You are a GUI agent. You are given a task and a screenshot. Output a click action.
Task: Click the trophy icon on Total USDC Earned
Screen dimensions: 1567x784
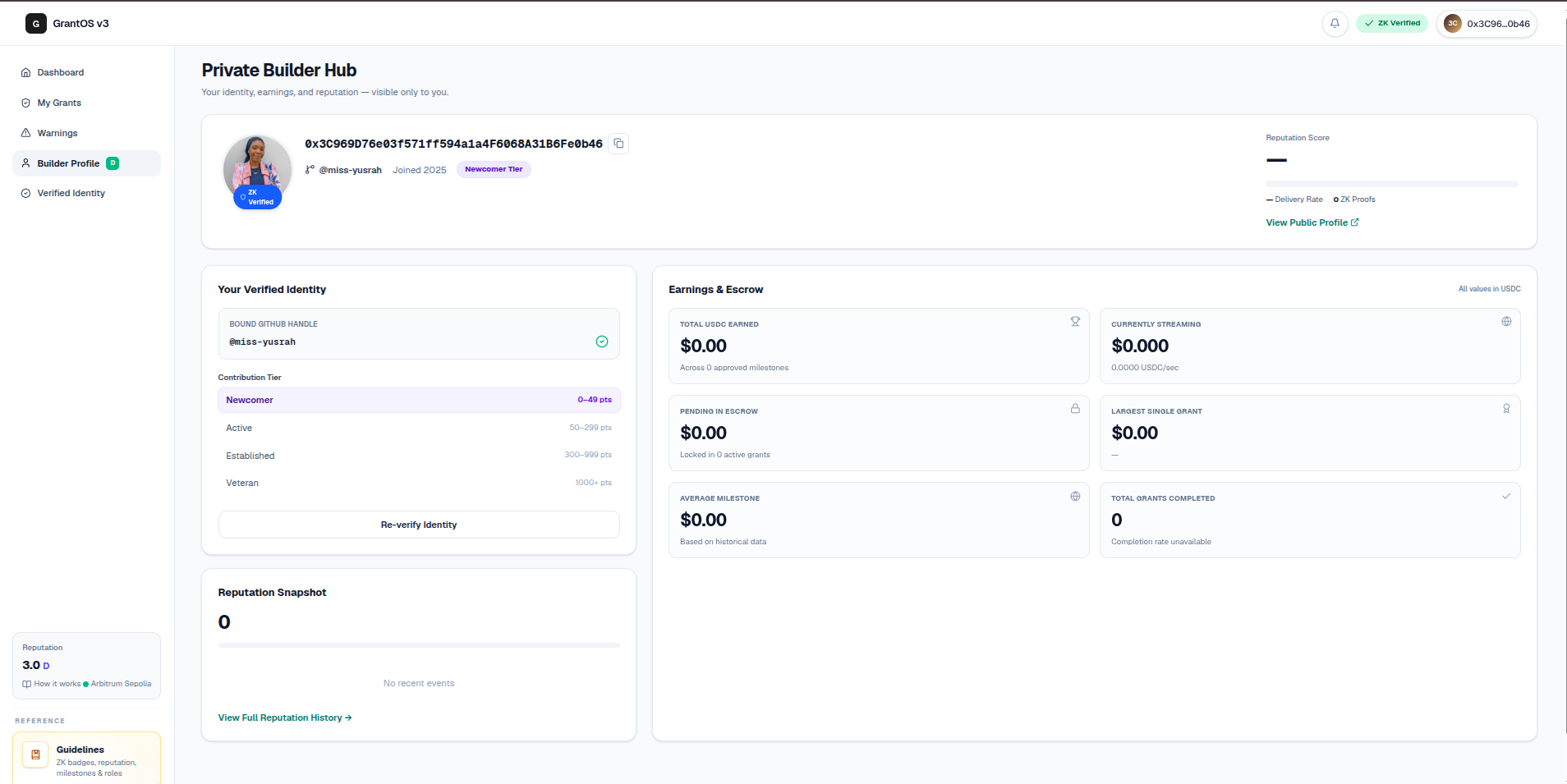(1075, 322)
